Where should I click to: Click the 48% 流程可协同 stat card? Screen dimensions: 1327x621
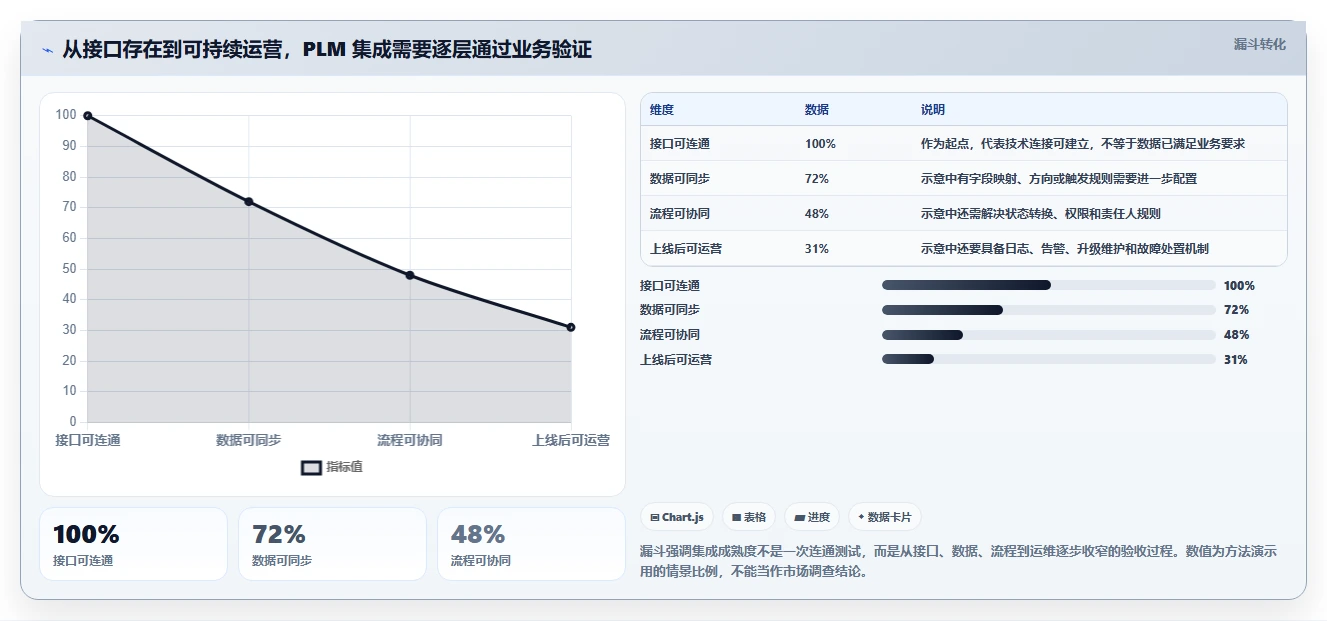coord(532,544)
